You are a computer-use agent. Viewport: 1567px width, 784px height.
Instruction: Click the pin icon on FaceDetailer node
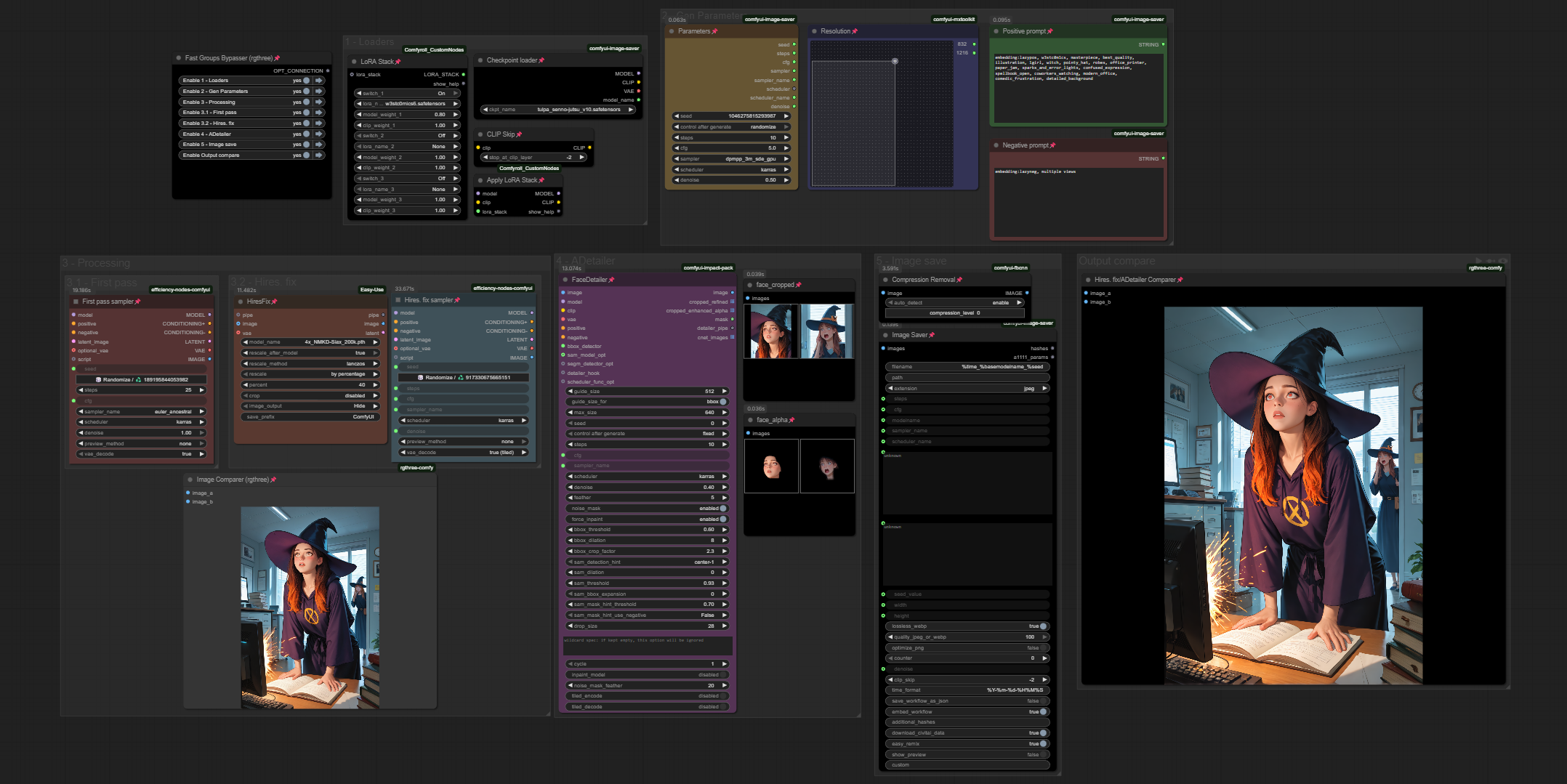coord(611,280)
